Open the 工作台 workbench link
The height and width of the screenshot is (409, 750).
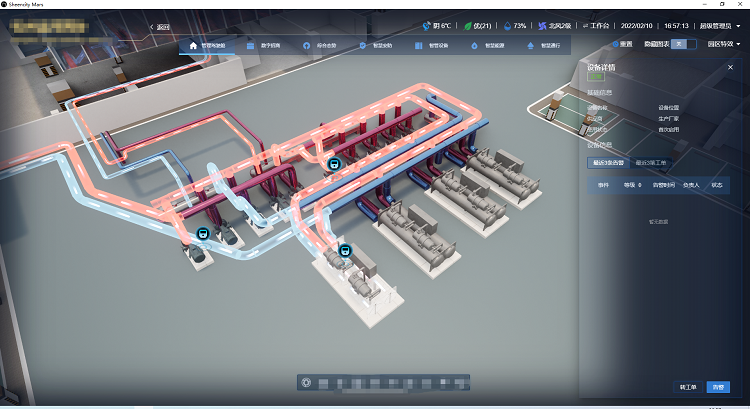point(596,26)
